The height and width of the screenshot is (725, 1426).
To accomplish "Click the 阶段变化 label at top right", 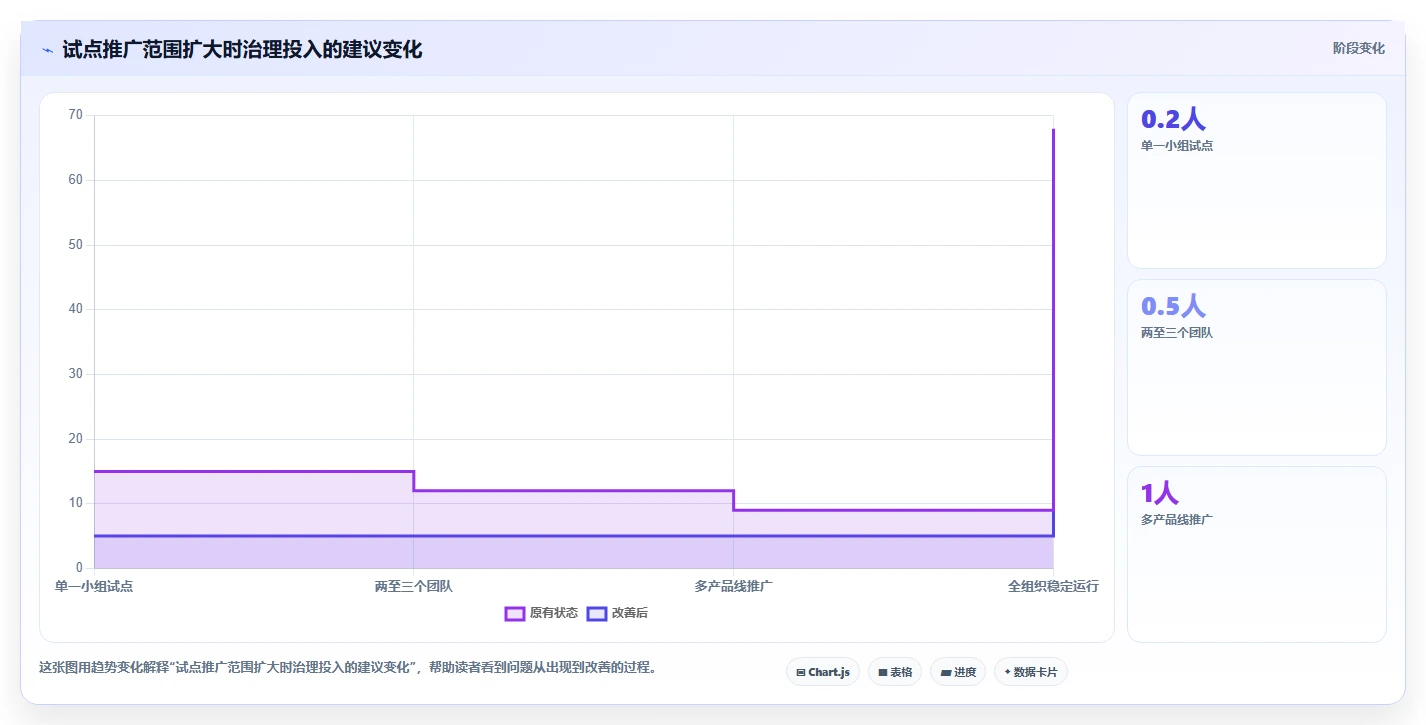I will [1359, 48].
